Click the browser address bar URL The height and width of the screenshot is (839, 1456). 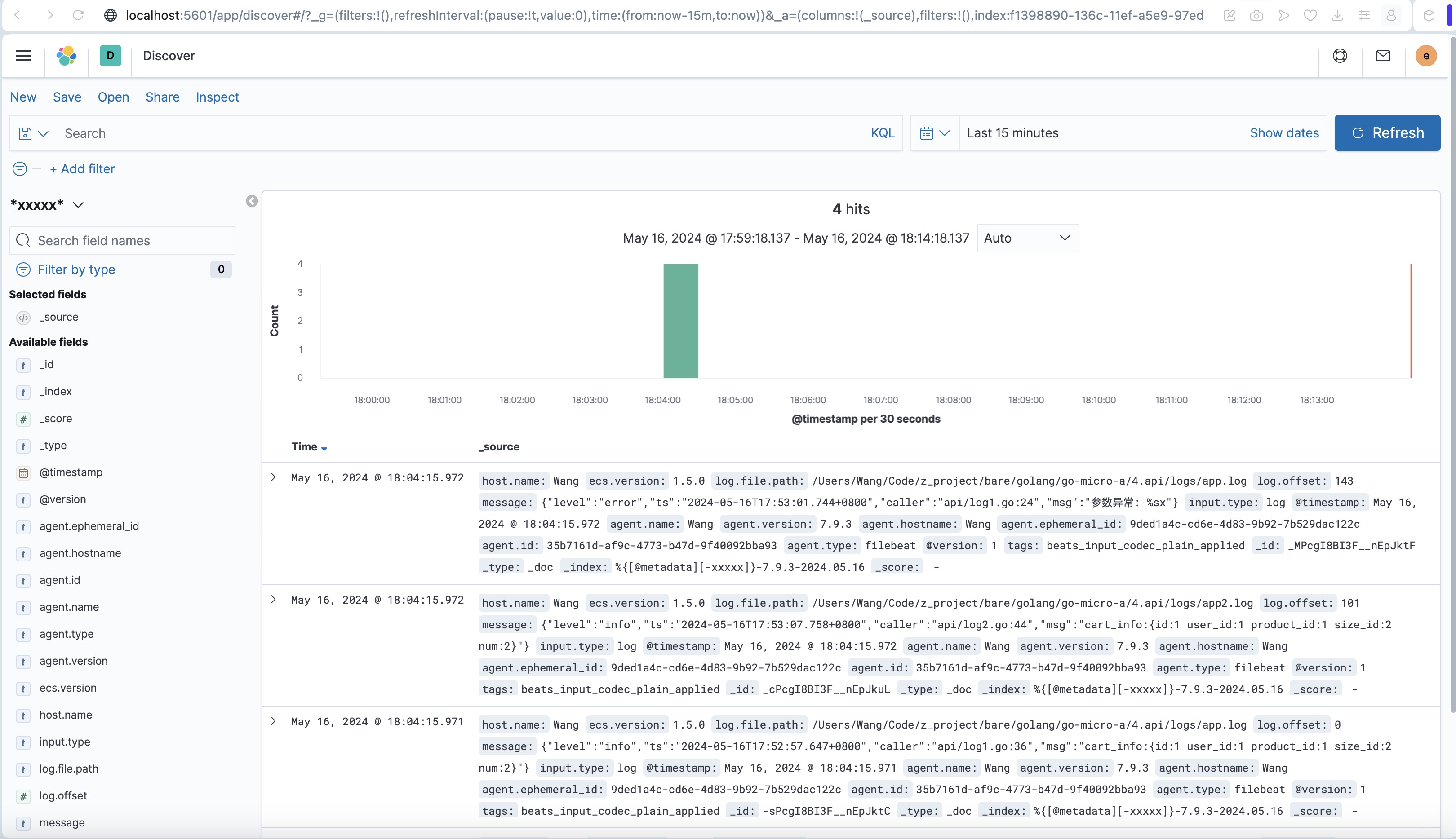tap(664, 15)
